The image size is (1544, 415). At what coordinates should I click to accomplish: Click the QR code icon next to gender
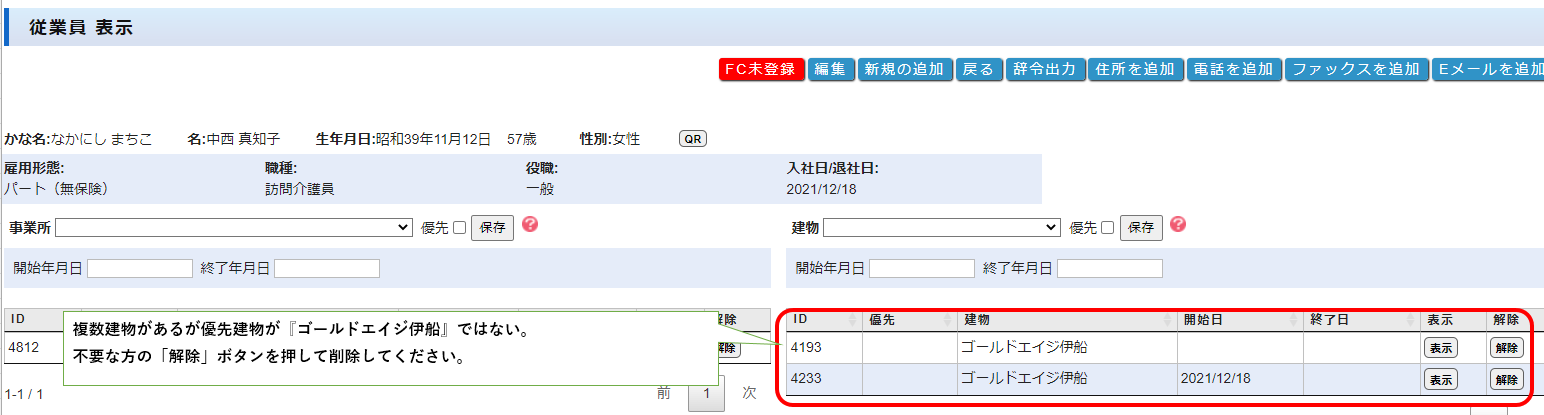692,139
